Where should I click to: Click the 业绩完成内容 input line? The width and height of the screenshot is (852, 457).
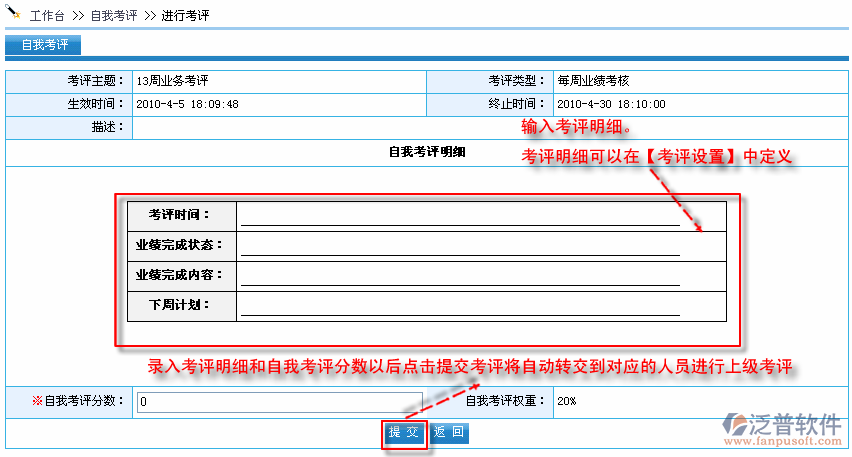click(460, 276)
